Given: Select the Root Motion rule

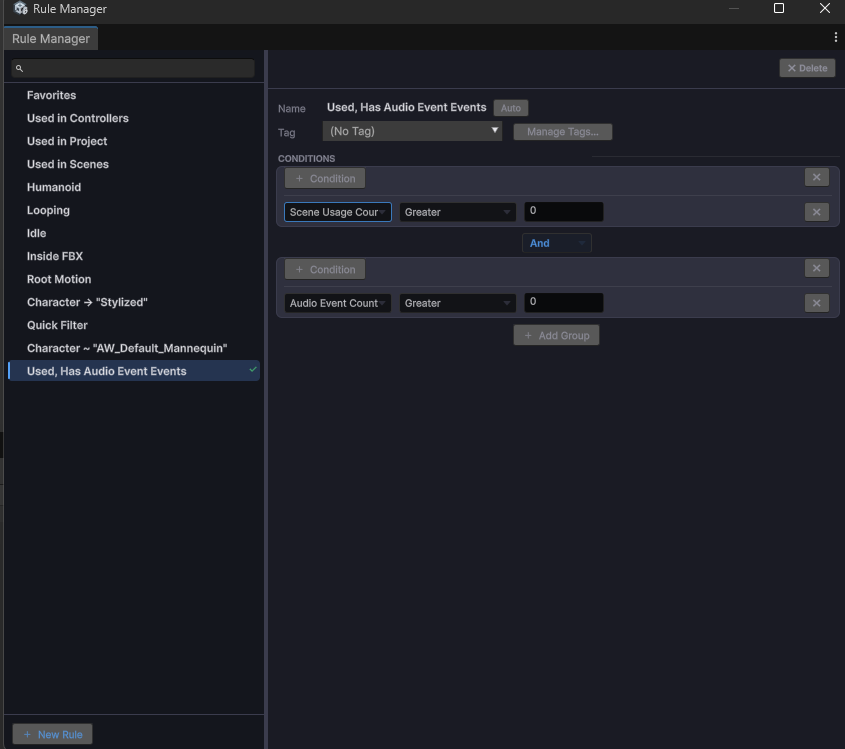Looking at the screenshot, I should pos(134,280).
